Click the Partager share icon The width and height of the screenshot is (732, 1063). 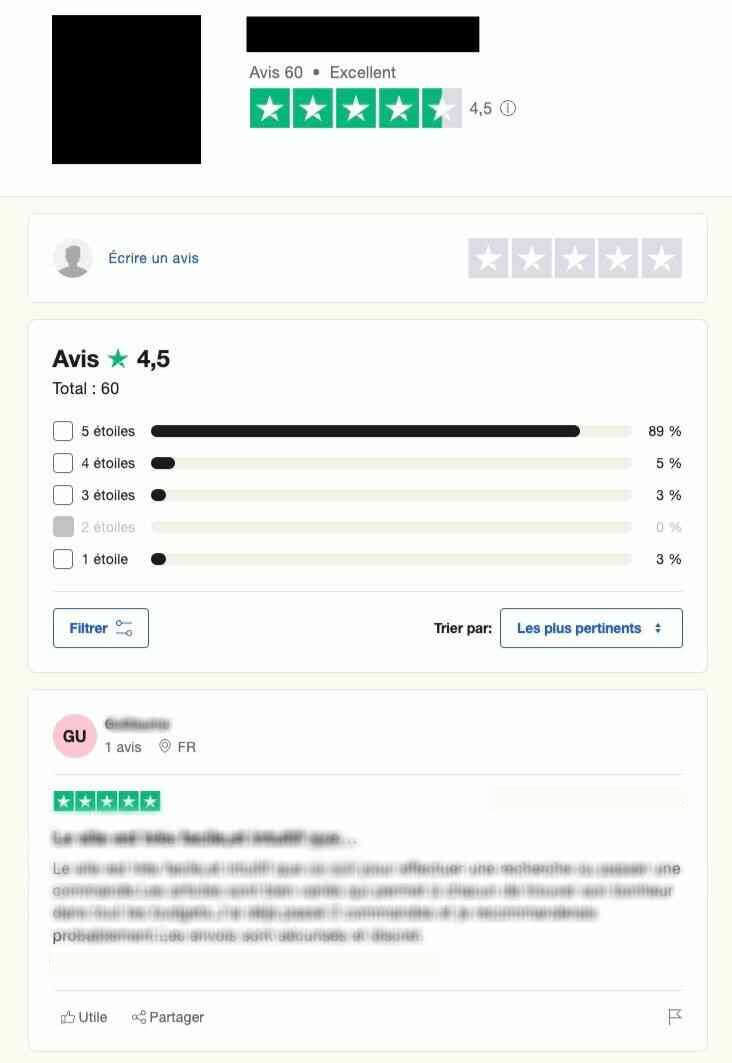(x=138, y=1017)
